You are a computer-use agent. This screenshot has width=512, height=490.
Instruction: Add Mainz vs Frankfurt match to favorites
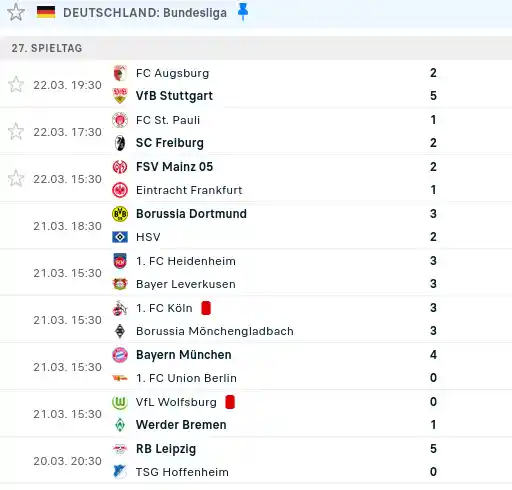click(x=16, y=179)
